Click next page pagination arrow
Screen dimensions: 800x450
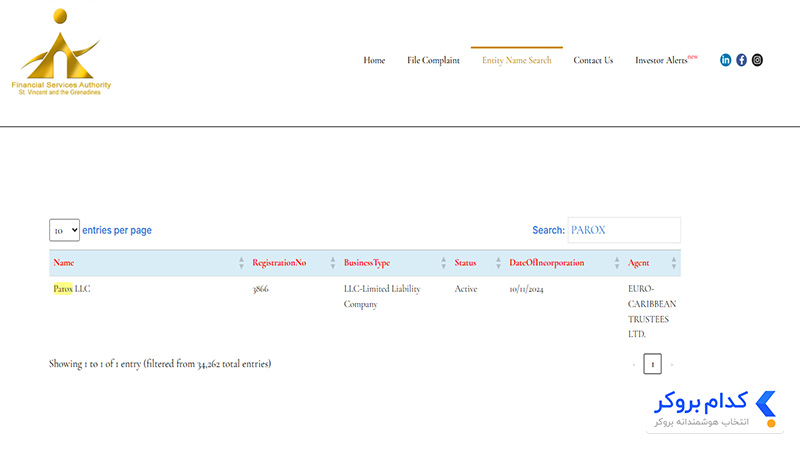point(672,364)
